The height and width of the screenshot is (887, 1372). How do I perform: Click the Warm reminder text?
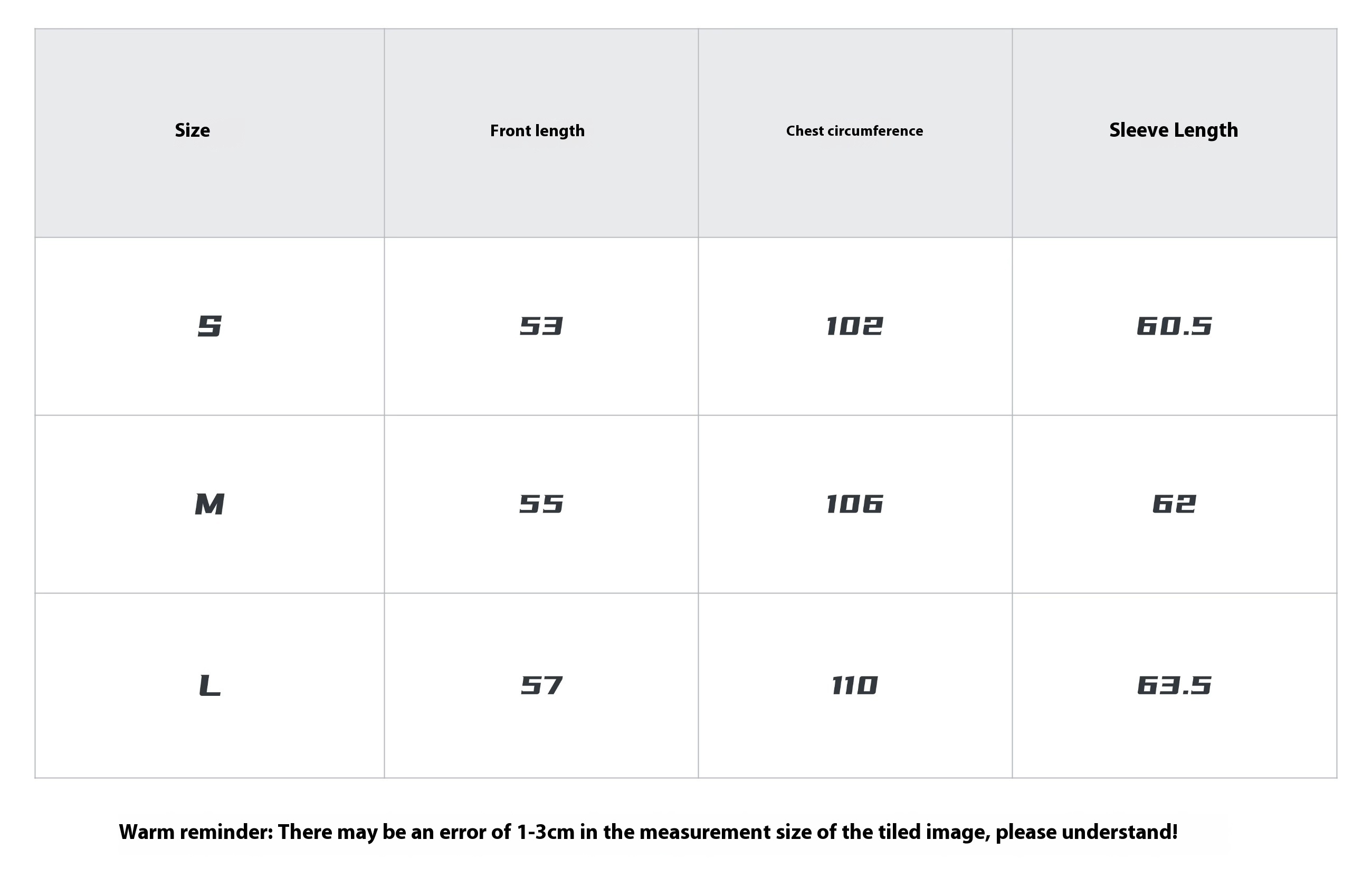click(648, 832)
